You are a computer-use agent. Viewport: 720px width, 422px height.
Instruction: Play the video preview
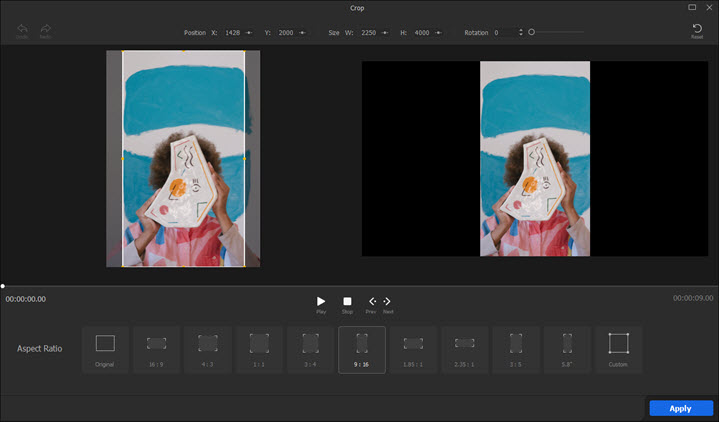click(x=321, y=301)
